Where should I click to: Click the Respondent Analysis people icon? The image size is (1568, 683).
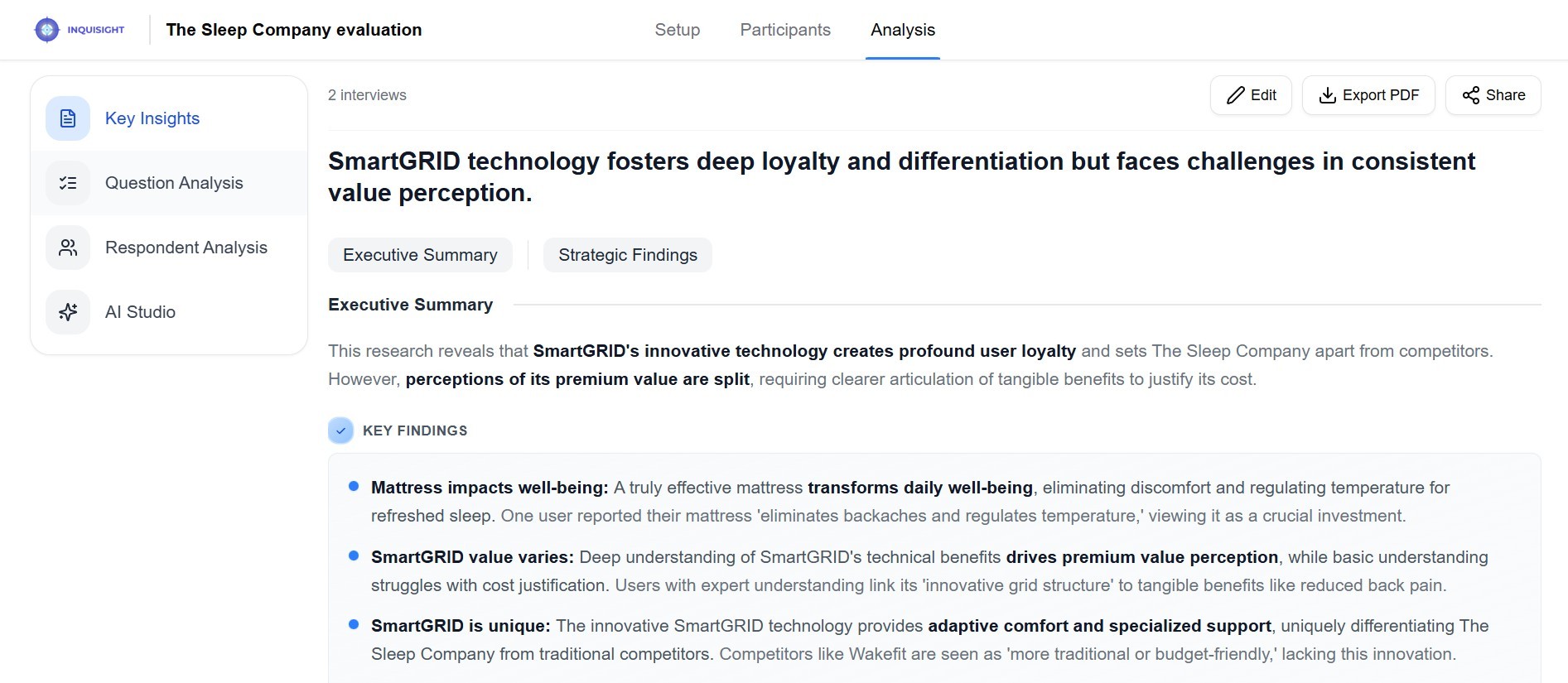pyautogui.click(x=68, y=248)
